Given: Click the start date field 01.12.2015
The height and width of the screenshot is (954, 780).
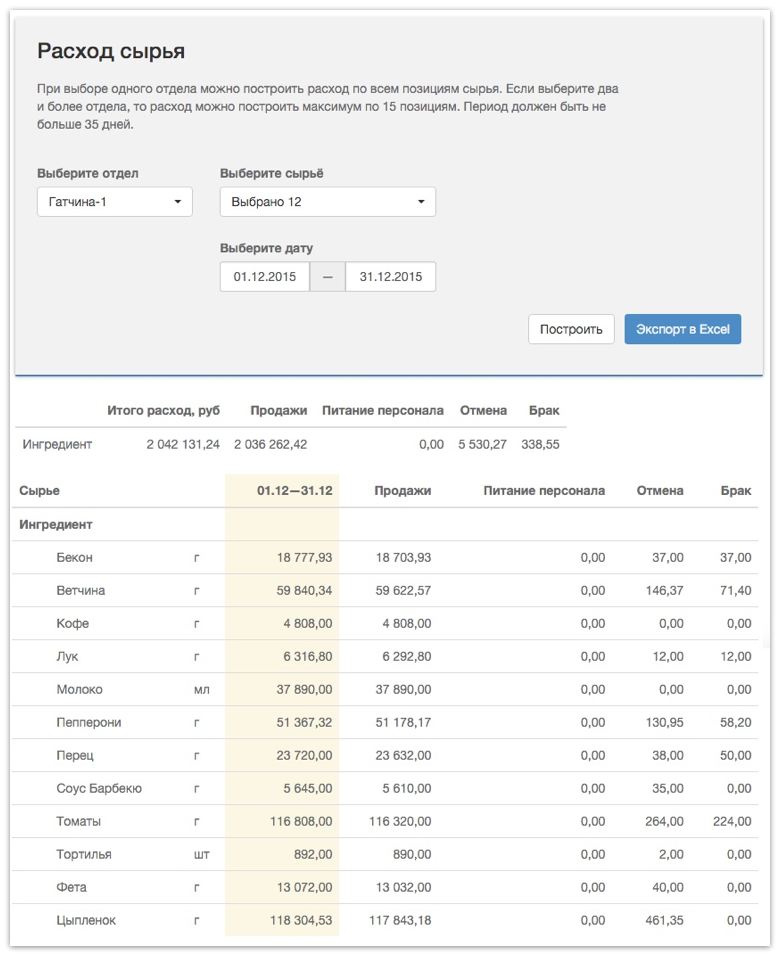Looking at the screenshot, I should click(265, 276).
